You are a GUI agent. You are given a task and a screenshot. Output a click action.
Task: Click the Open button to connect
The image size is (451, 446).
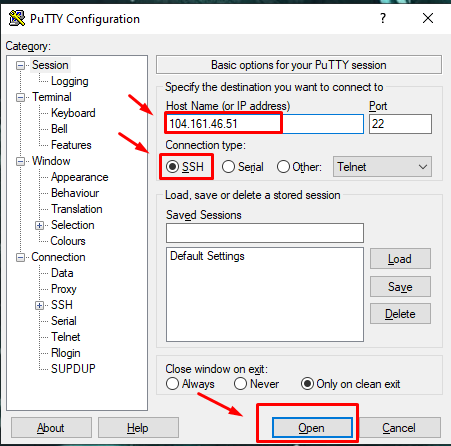pyautogui.click(x=312, y=428)
